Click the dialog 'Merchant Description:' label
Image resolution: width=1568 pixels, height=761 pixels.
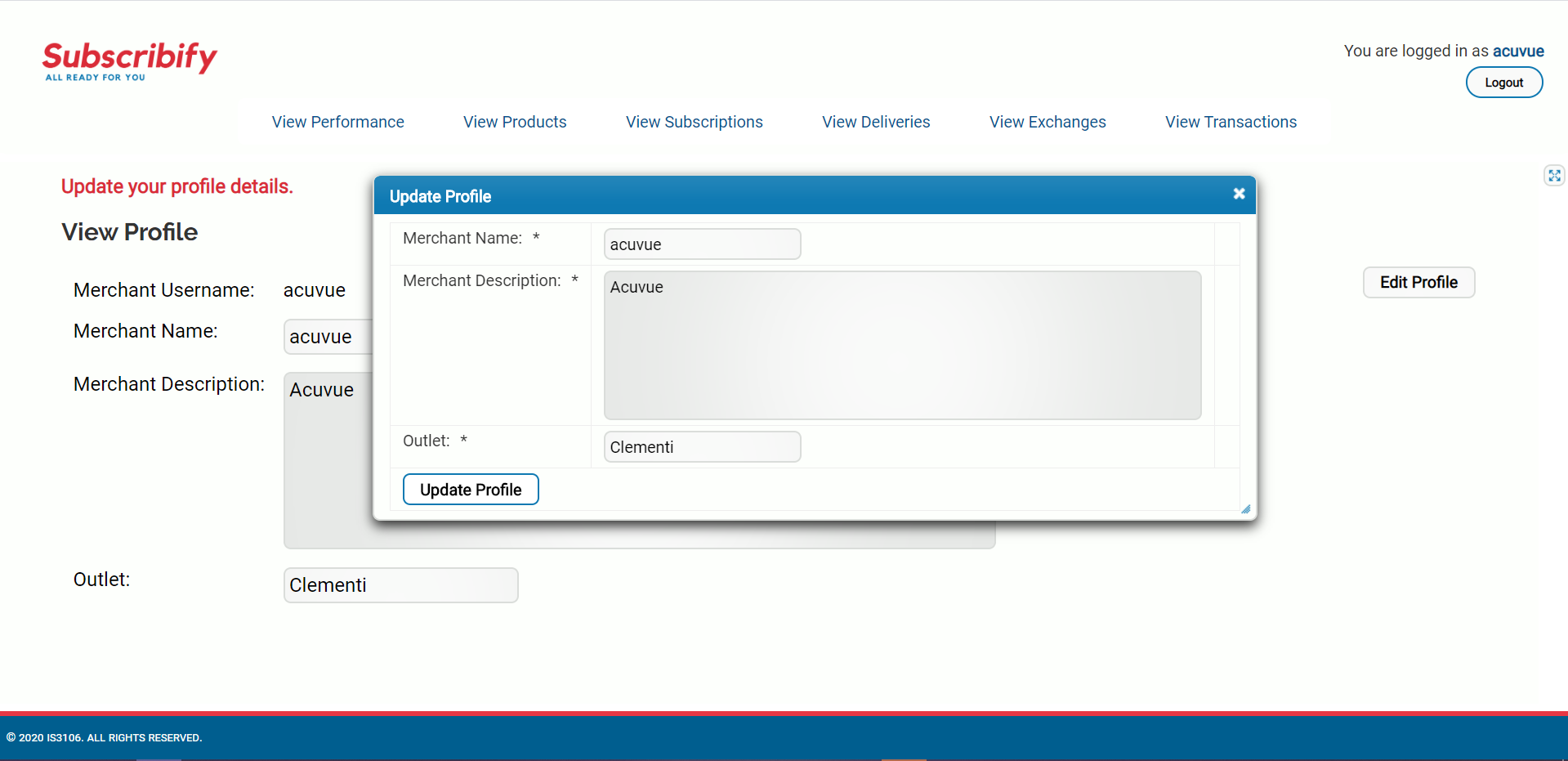[x=482, y=280]
